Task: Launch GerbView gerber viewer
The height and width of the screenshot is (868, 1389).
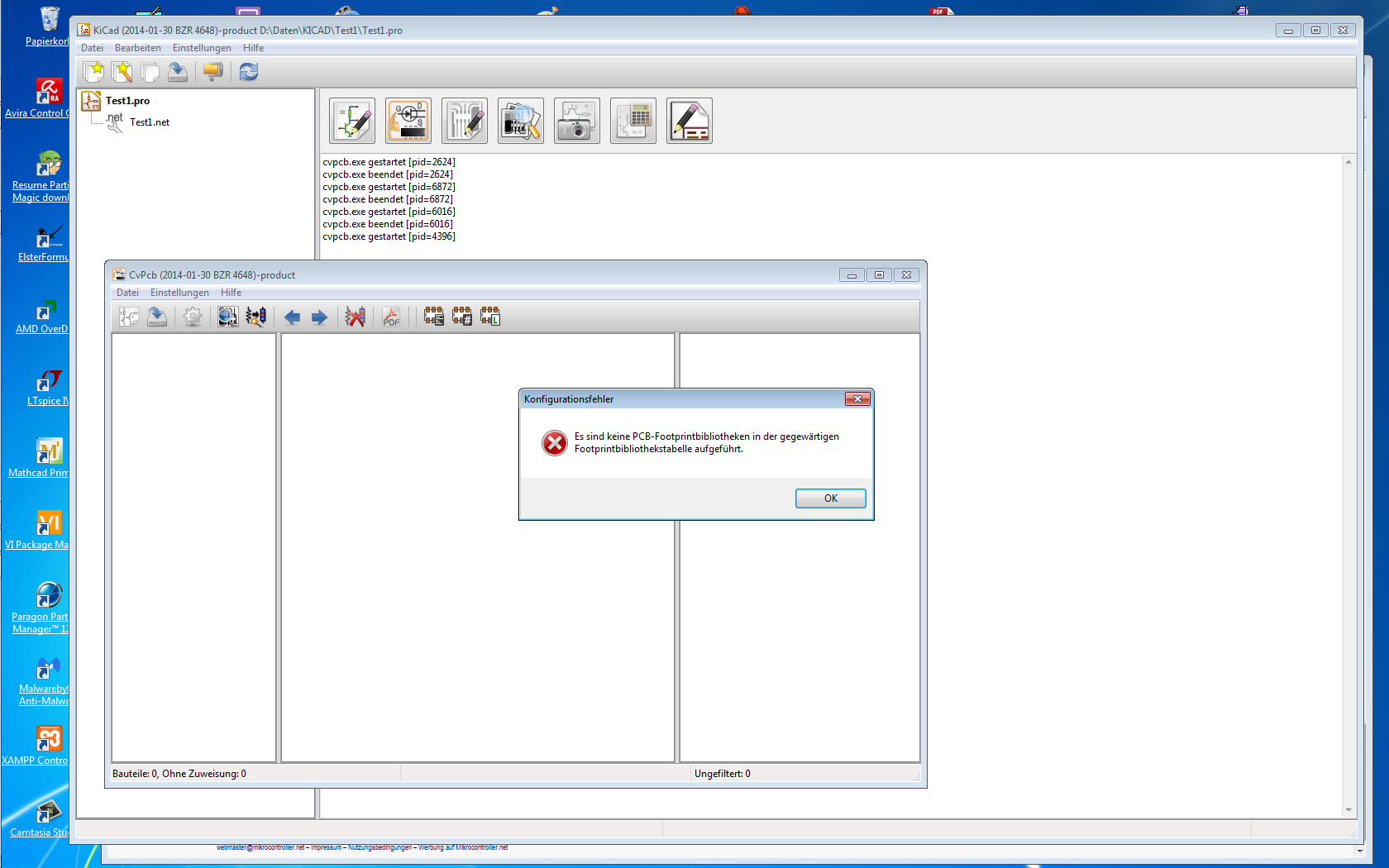Action: pyautogui.click(x=521, y=121)
